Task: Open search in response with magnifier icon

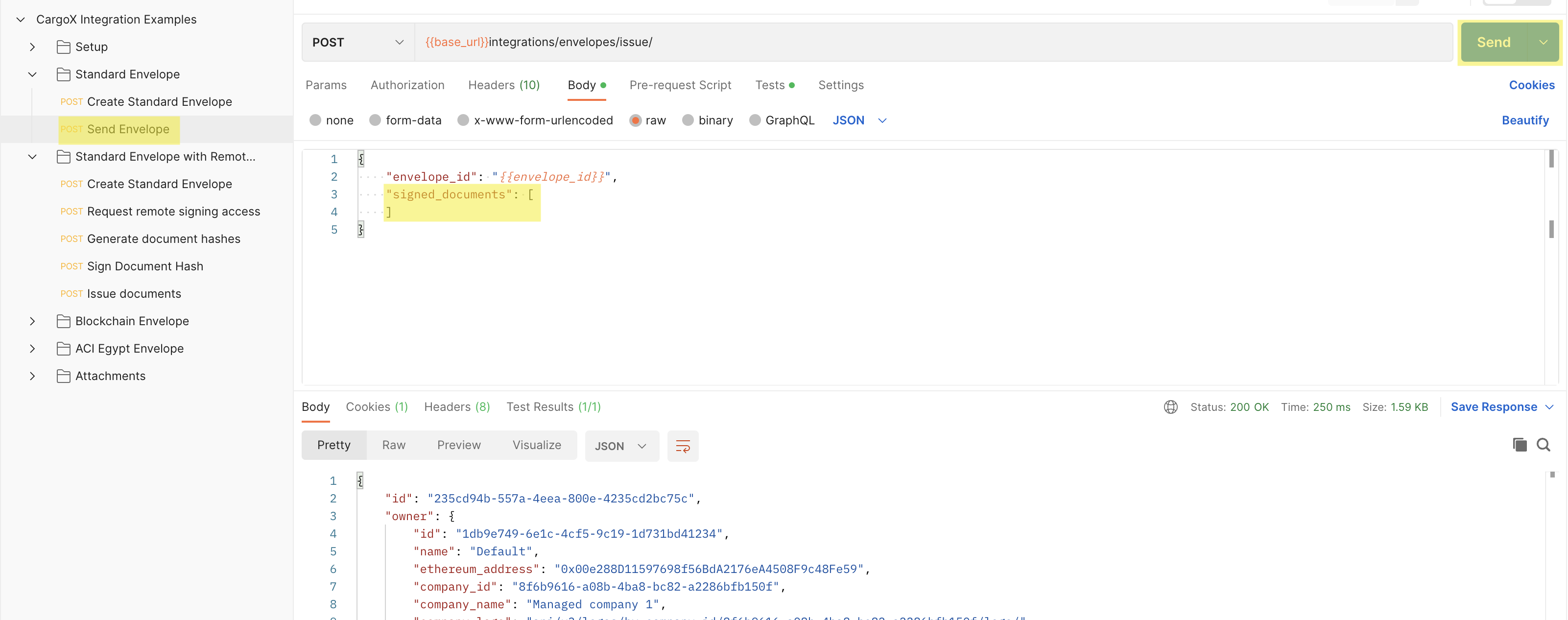Action: [x=1543, y=445]
